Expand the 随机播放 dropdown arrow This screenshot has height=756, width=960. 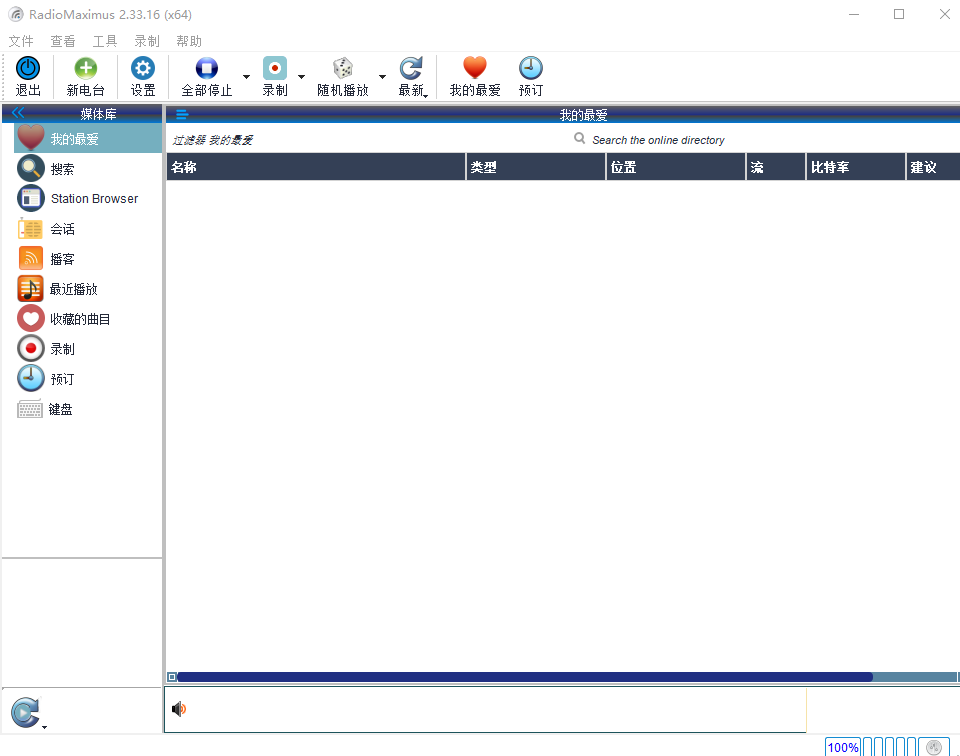pyautogui.click(x=382, y=77)
